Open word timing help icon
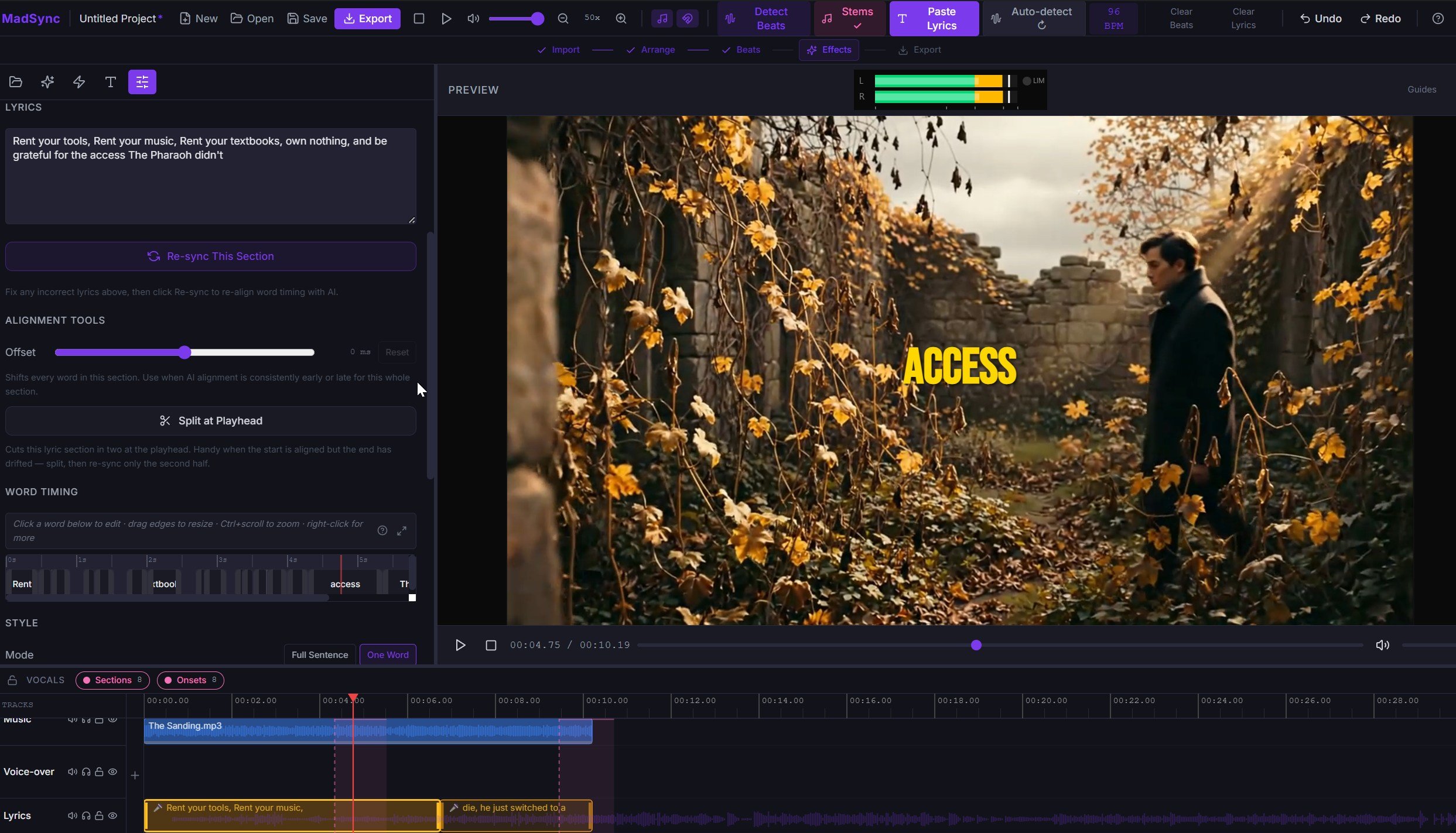This screenshot has height=833, width=1456. pyautogui.click(x=382, y=531)
